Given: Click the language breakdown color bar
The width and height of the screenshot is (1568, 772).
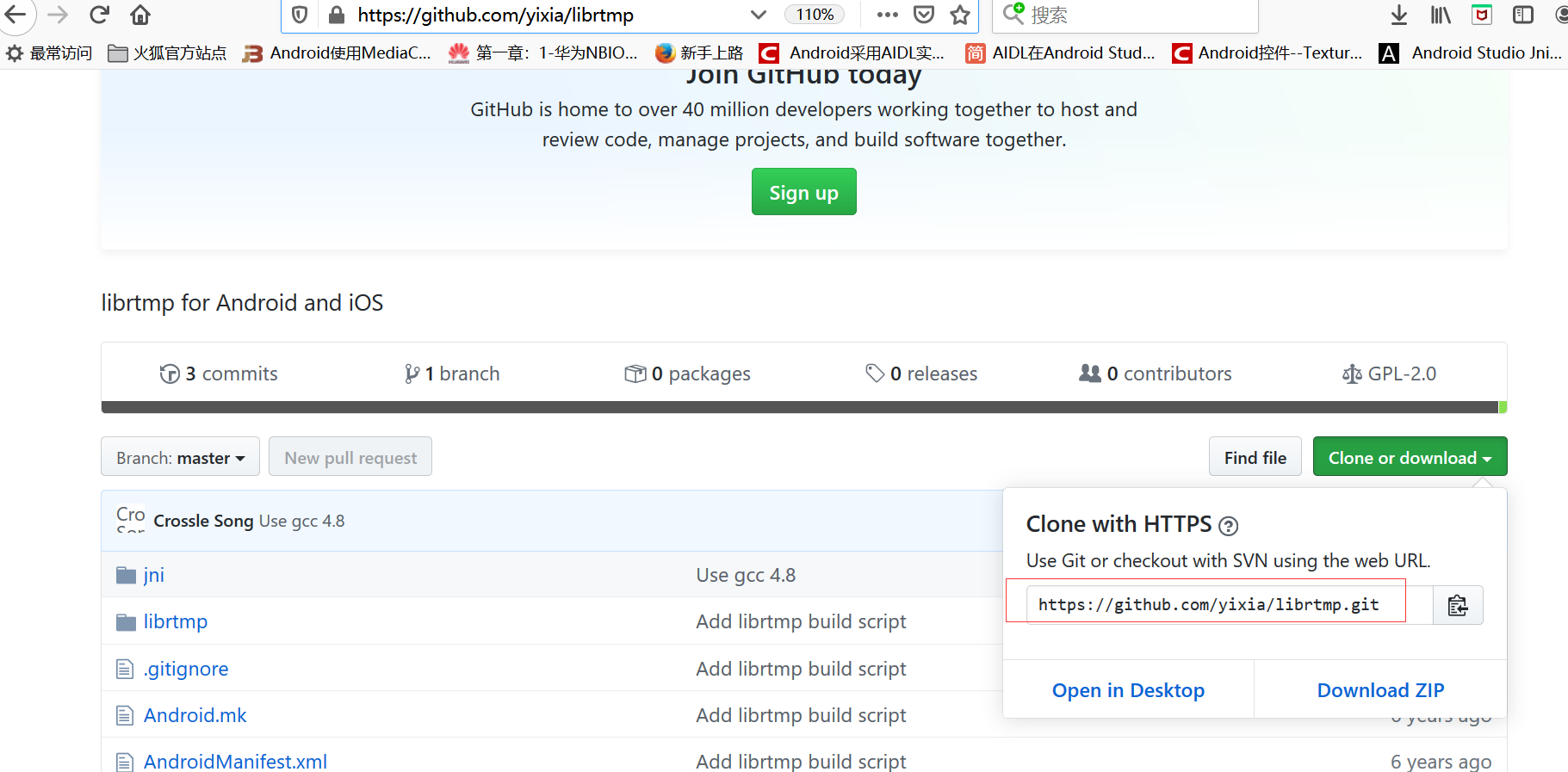Looking at the screenshot, I should click(804, 407).
